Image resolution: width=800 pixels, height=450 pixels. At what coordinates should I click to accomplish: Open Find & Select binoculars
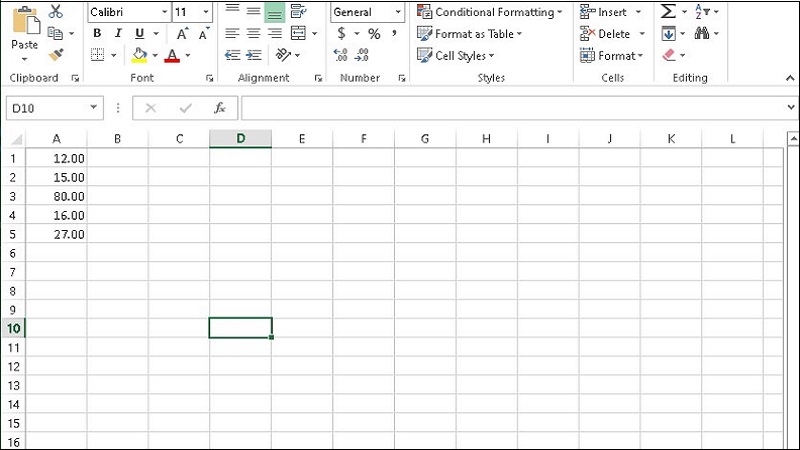point(702,33)
